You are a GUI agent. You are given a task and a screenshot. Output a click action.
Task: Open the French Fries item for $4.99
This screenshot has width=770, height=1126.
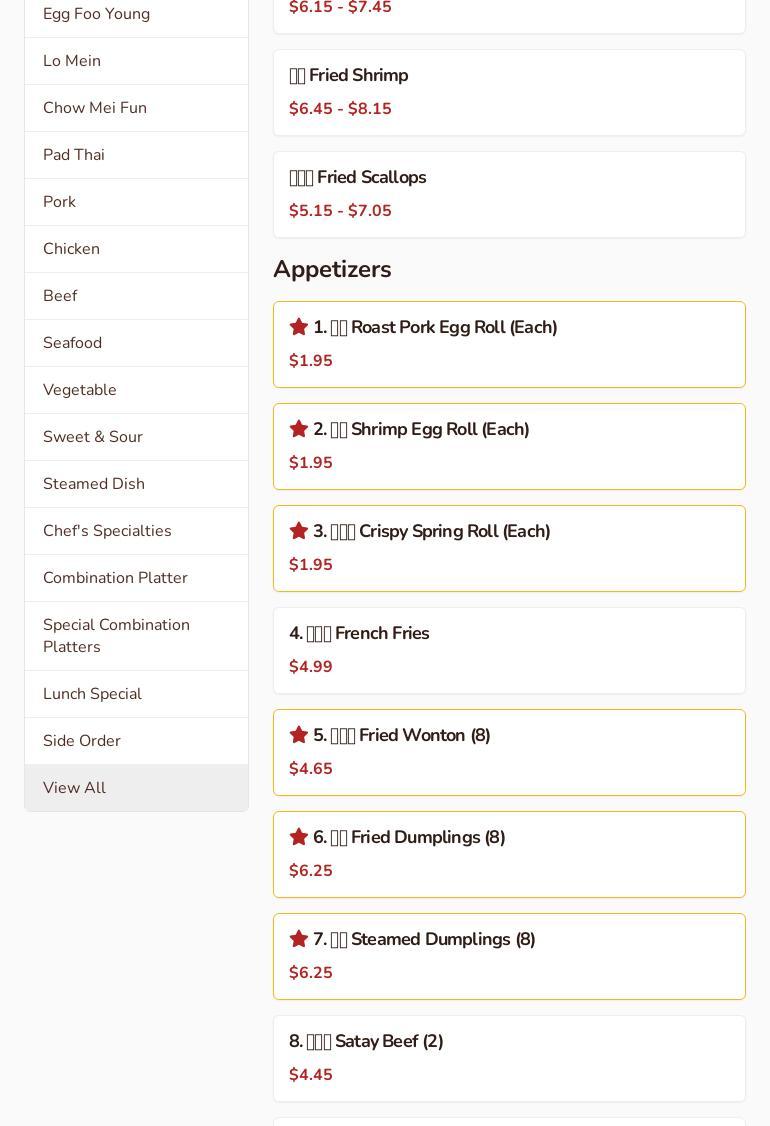[x=509, y=650]
